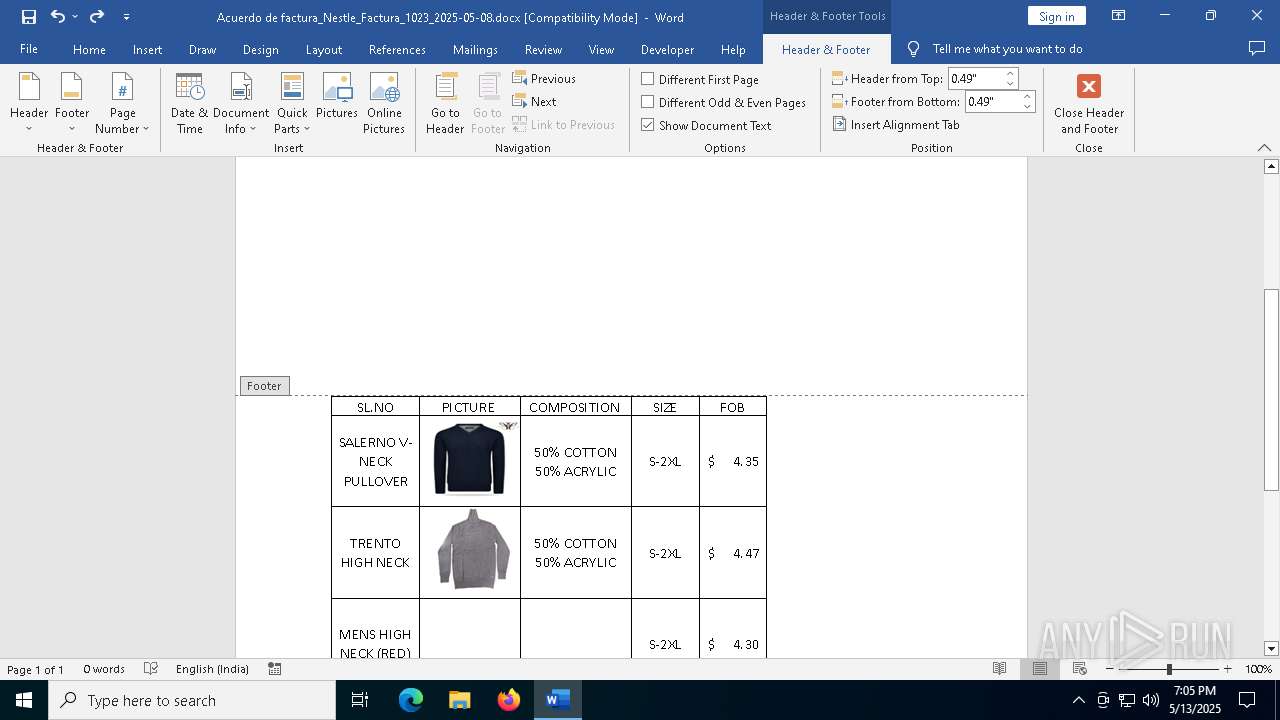Zoom in with the plus button

[x=1227, y=669]
